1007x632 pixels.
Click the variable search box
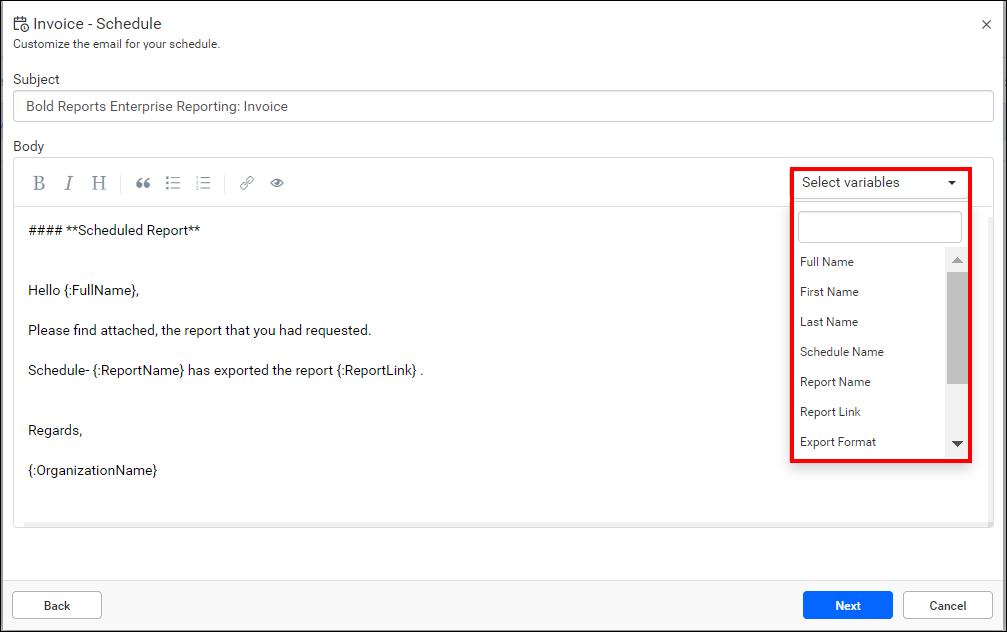coord(879,227)
